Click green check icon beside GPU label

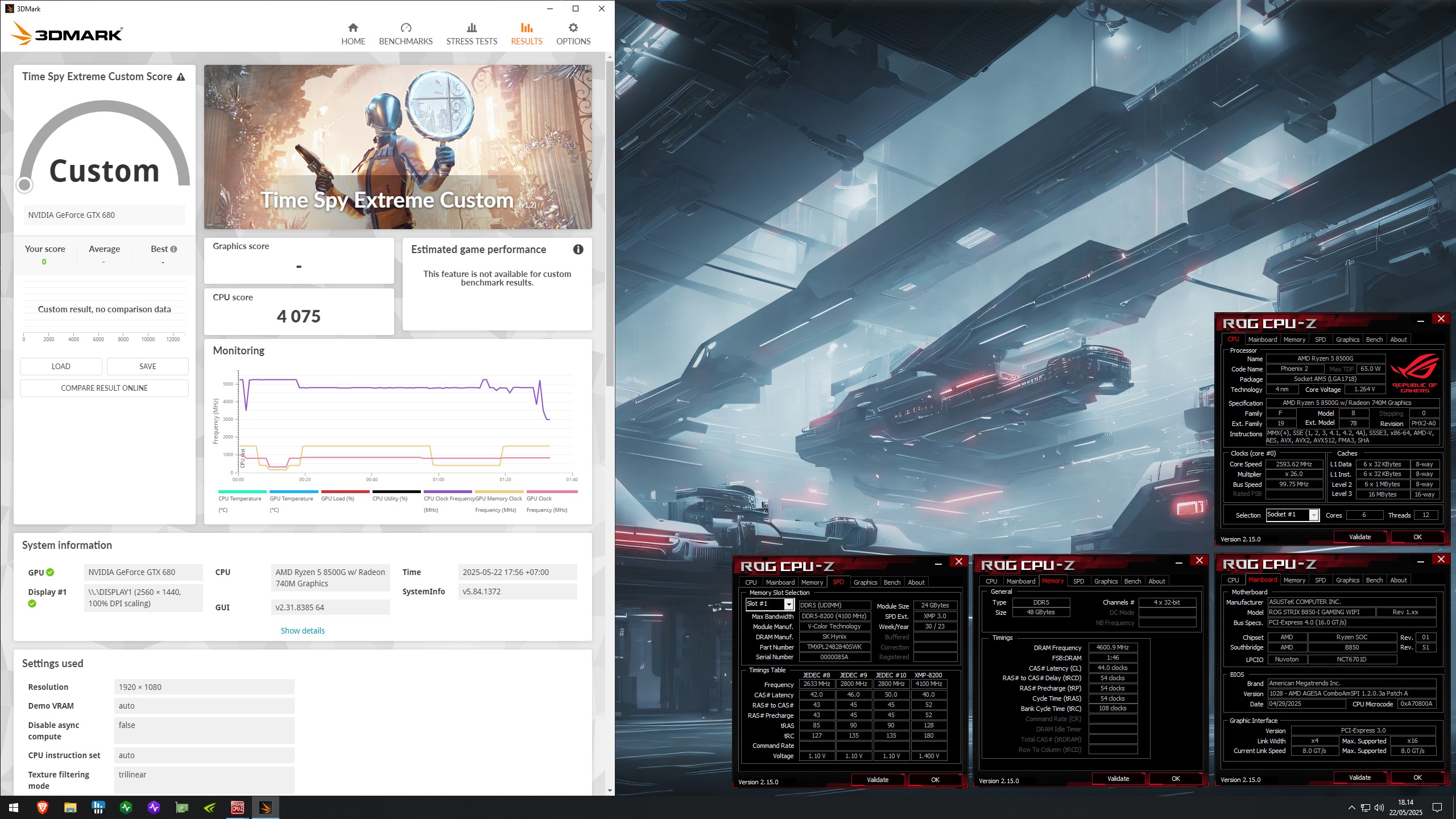[x=50, y=572]
